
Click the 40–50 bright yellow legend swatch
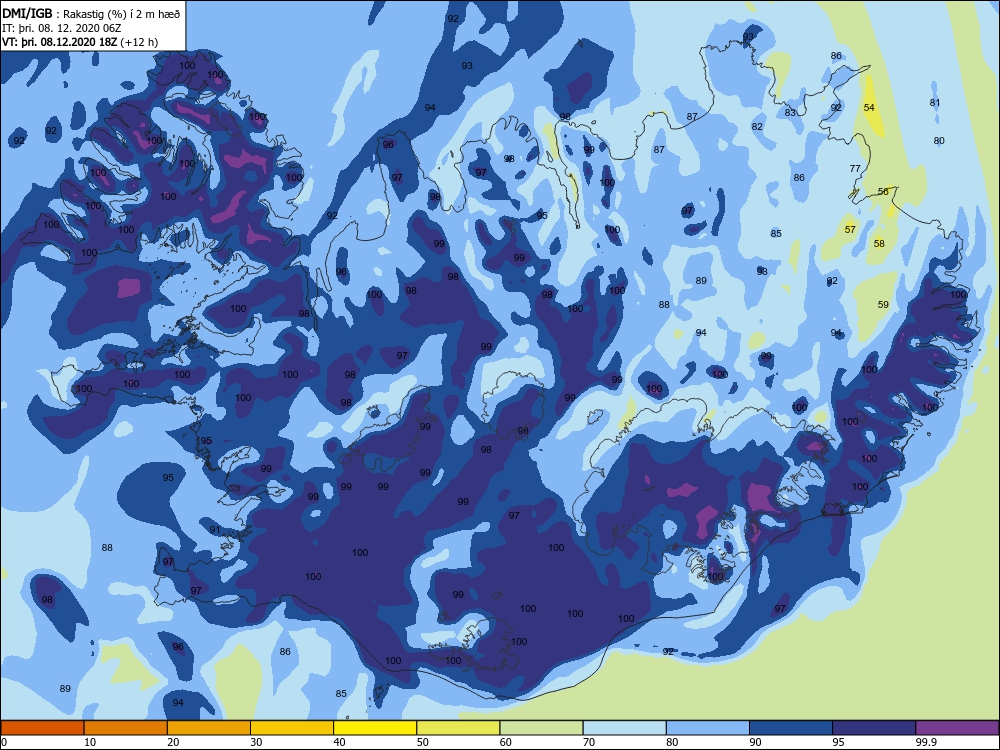(x=375, y=728)
